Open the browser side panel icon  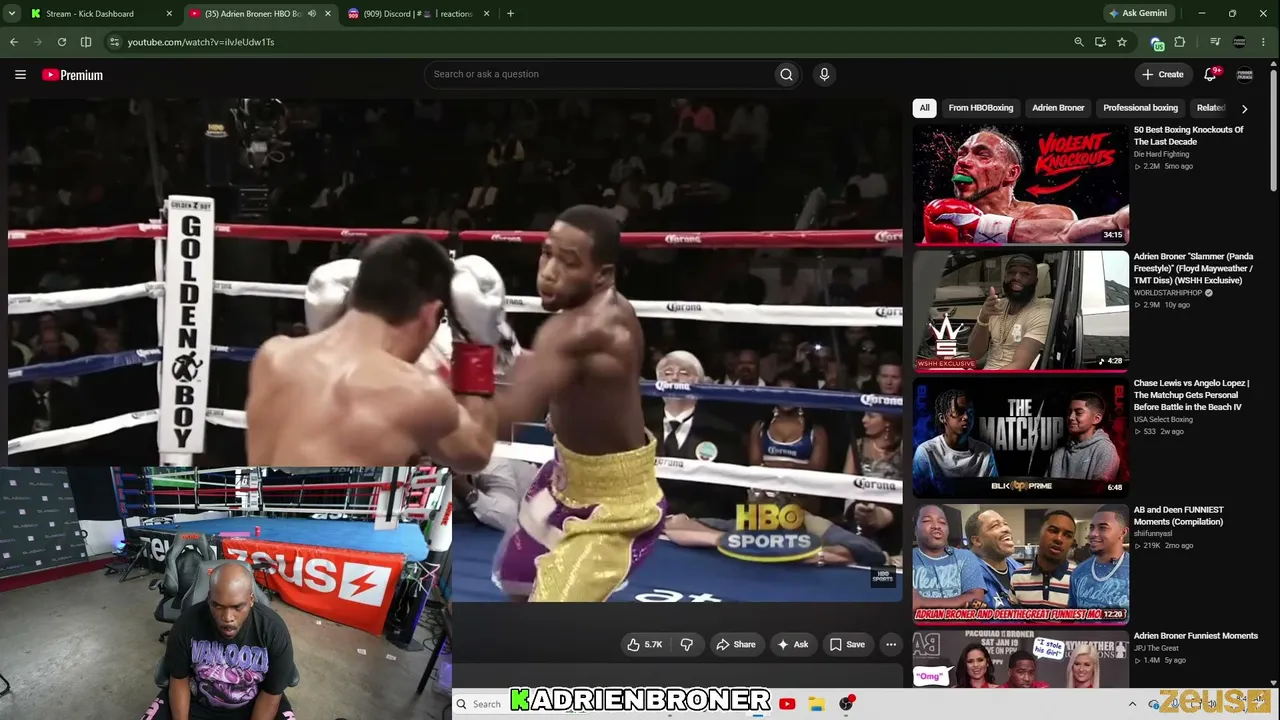click(x=86, y=42)
